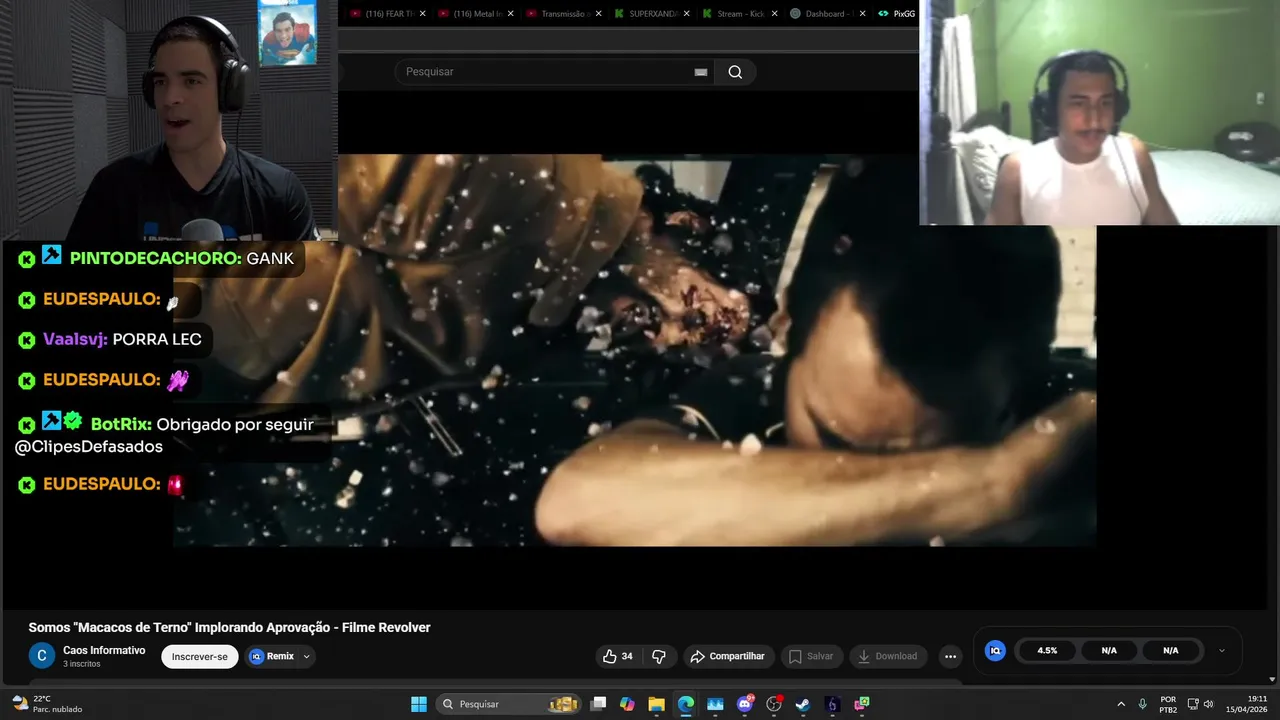Click the video title Somos "Macacos de Terno"
Viewport: 1280px width, 720px height.
click(229, 627)
